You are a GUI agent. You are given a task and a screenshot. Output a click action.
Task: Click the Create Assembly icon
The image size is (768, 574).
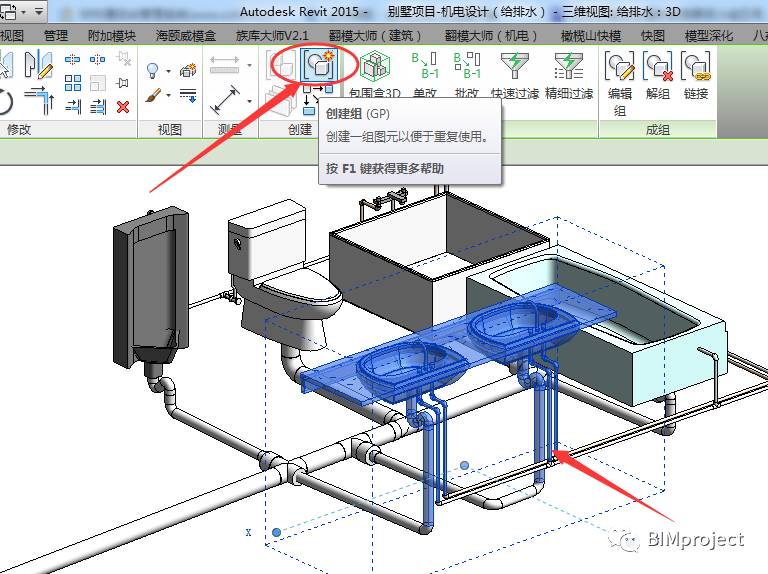coord(281,65)
